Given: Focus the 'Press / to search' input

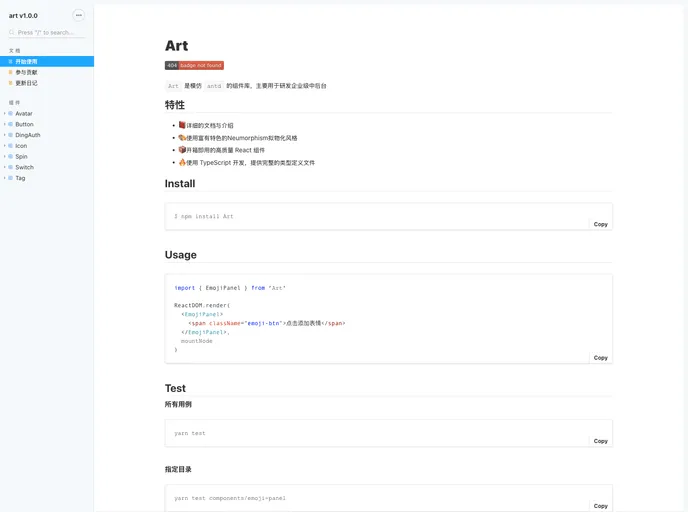Looking at the screenshot, I should coord(47,32).
